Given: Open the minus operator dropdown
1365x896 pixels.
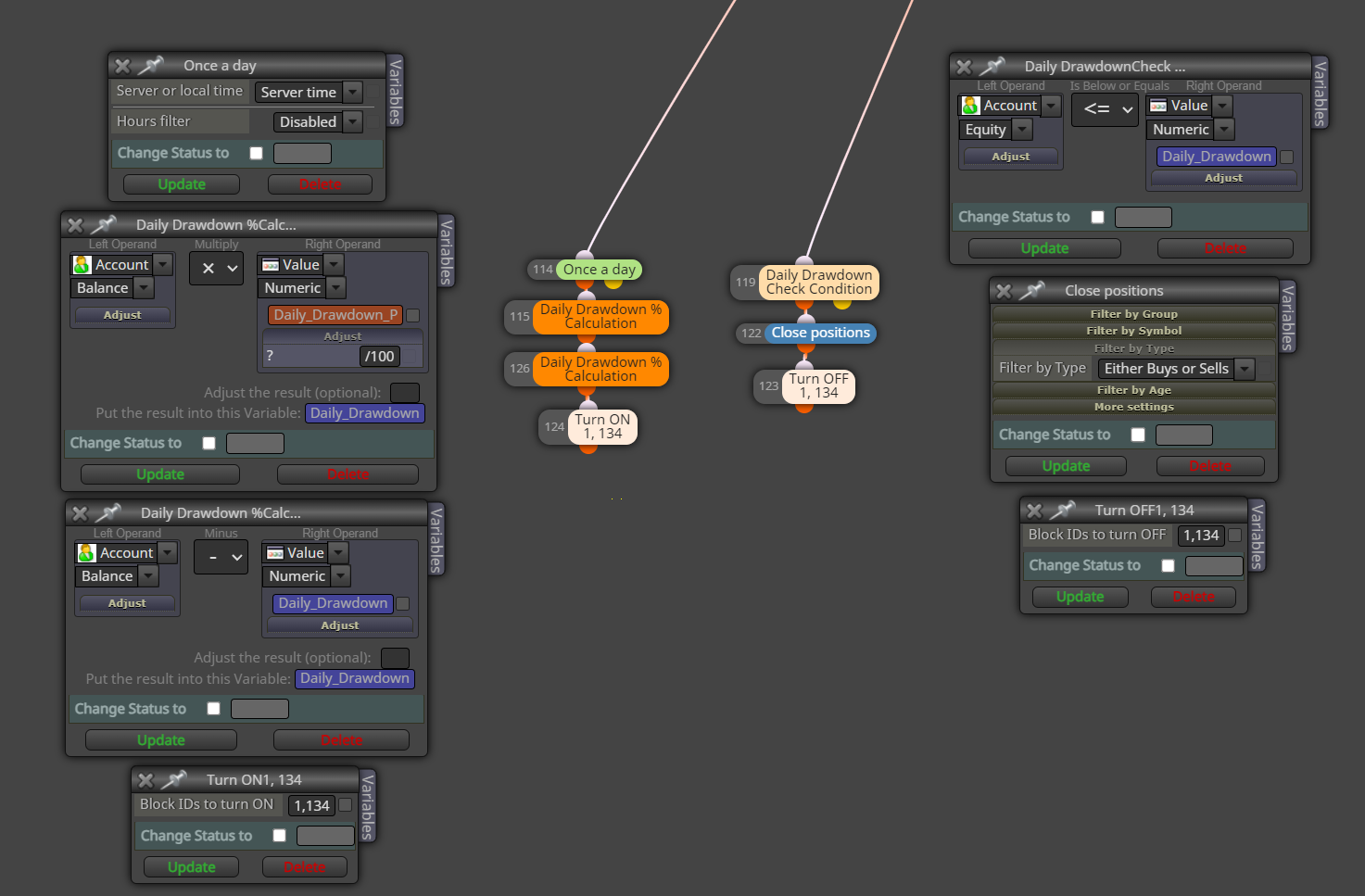Looking at the screenshot, I should (221, 557).
